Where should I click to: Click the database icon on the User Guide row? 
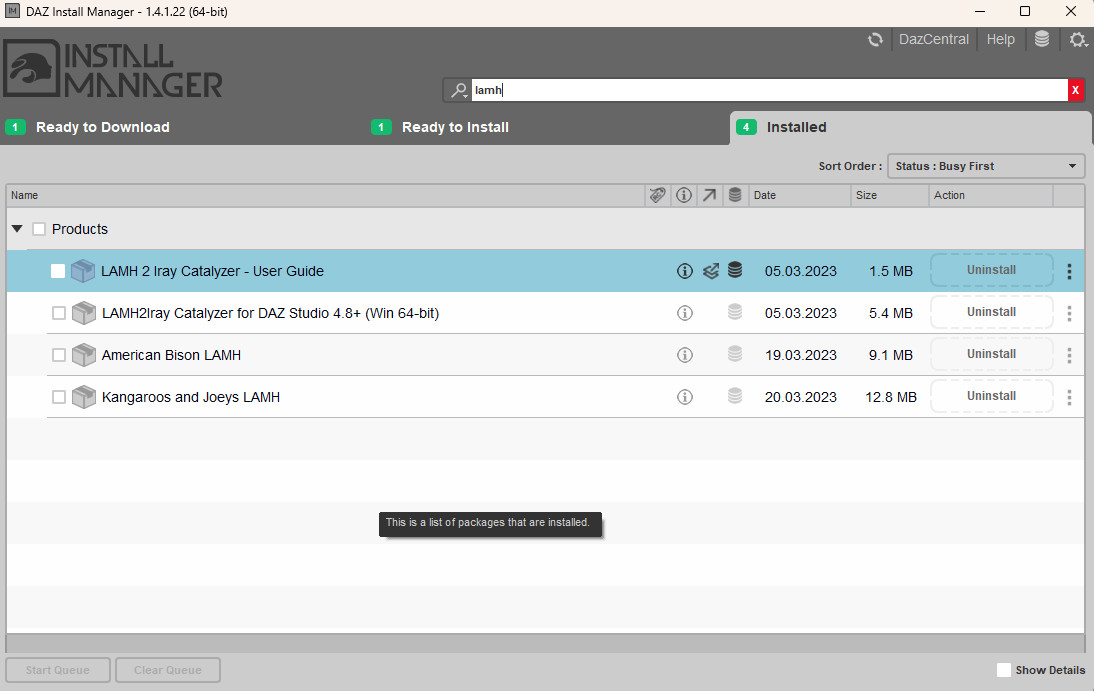coord(735,270)
